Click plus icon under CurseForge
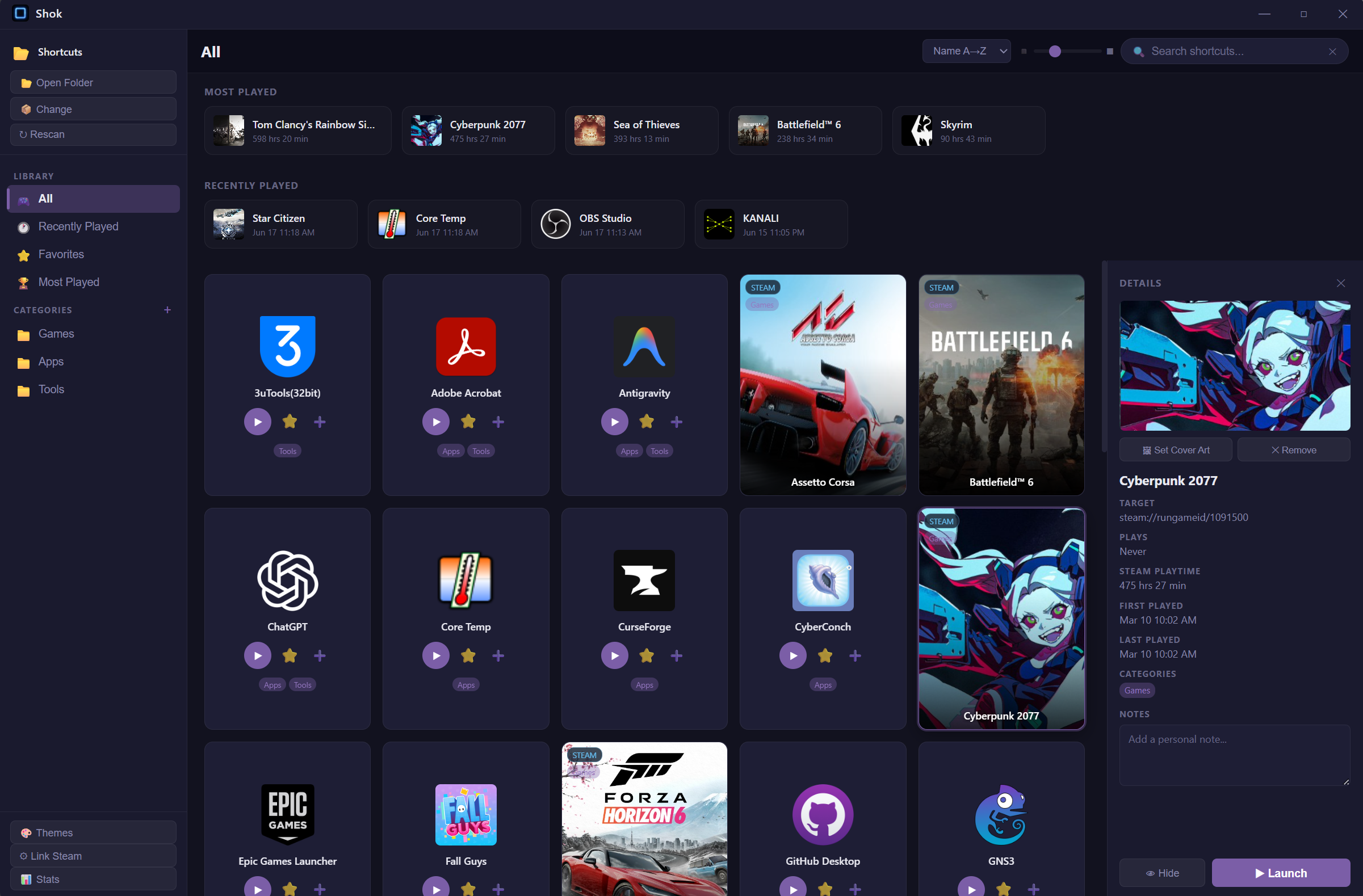This screenshot has width=1363, height=896. 676,655
